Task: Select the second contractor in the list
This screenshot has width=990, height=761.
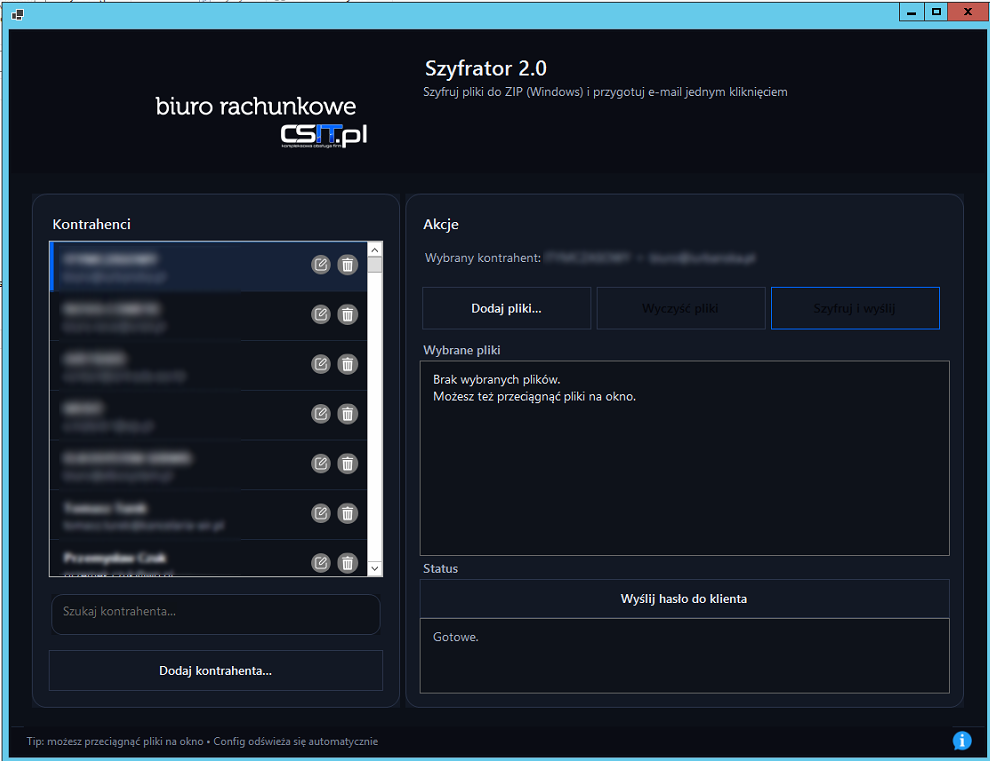Action: coord(208,316)
